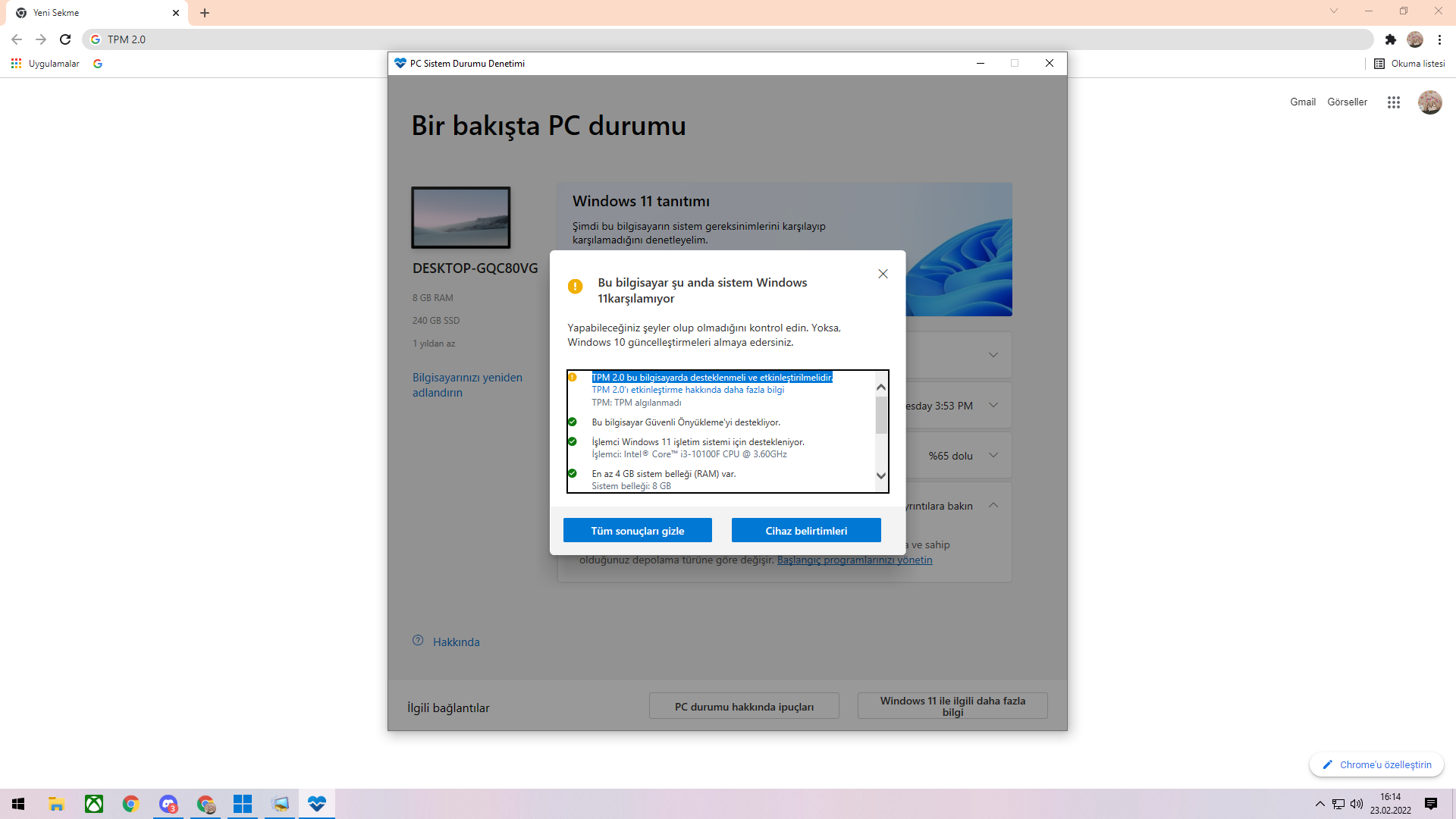Open Chrome extensions puzzle icon

pos(1391,39)
